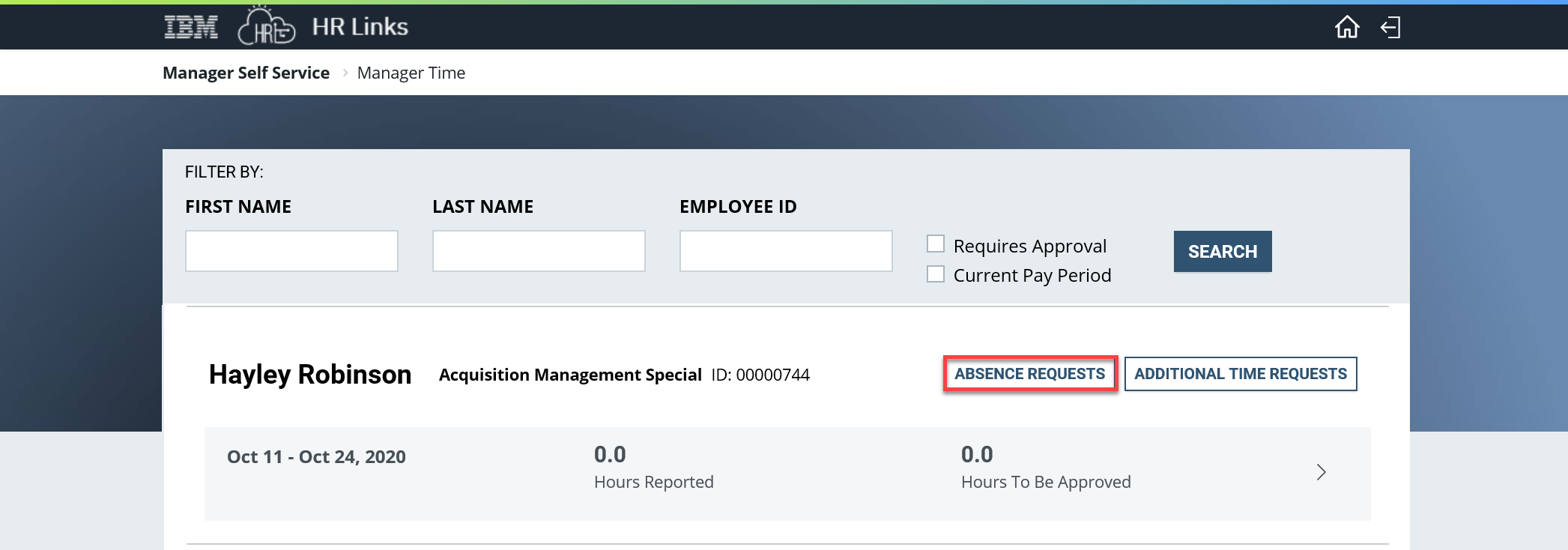The image size is (1568, 550).
Task: Click the IBM logo
Action: (x=191, y=27)
